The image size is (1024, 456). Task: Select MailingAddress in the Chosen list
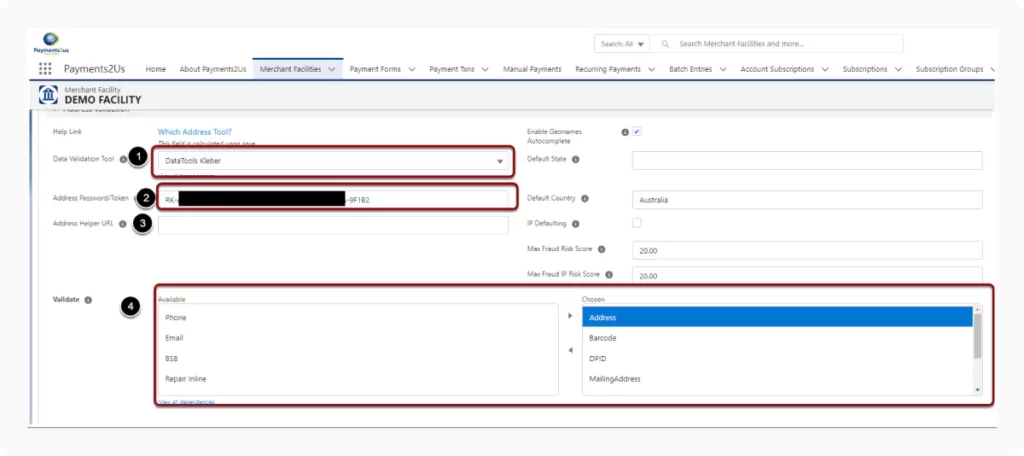click(777, 379)
